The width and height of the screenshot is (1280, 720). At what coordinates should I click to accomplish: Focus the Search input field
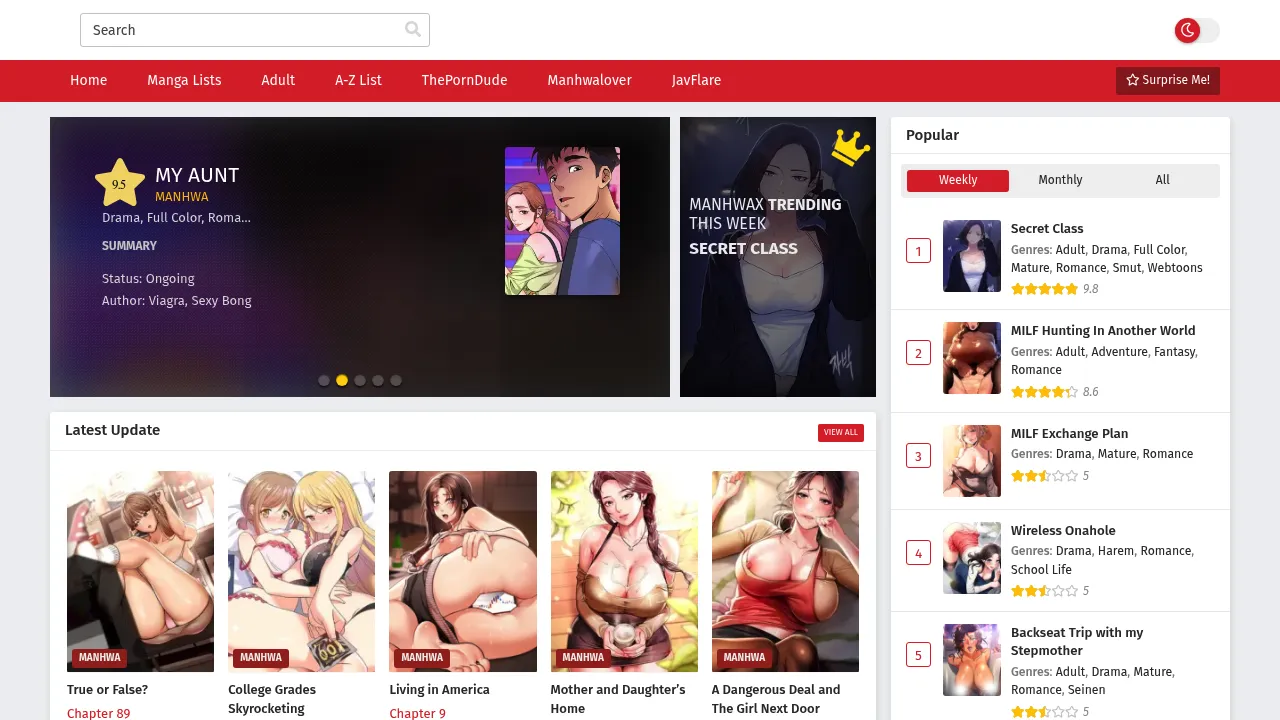[x=240, y=30]
